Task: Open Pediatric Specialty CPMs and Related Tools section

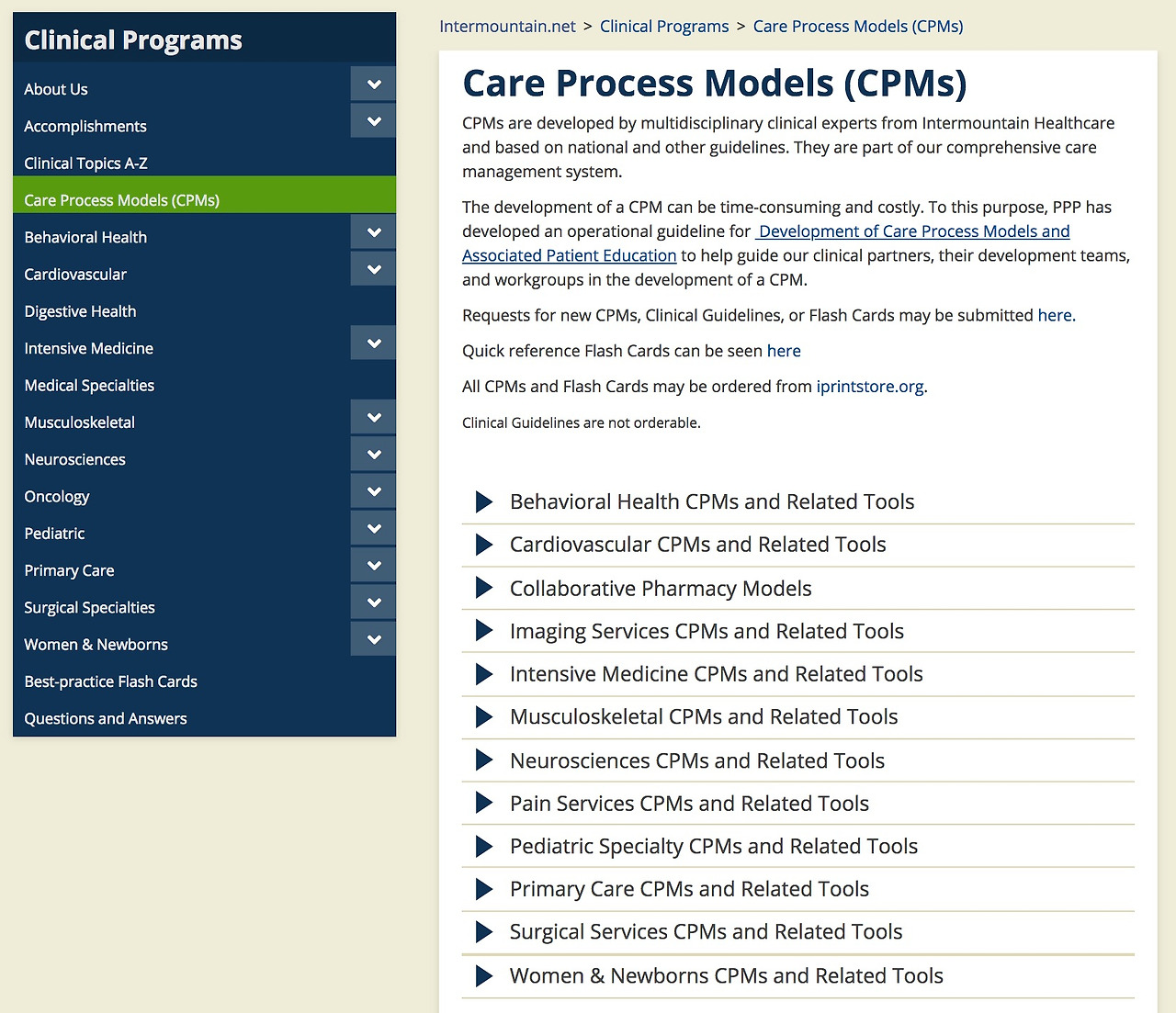Action: 714,846
